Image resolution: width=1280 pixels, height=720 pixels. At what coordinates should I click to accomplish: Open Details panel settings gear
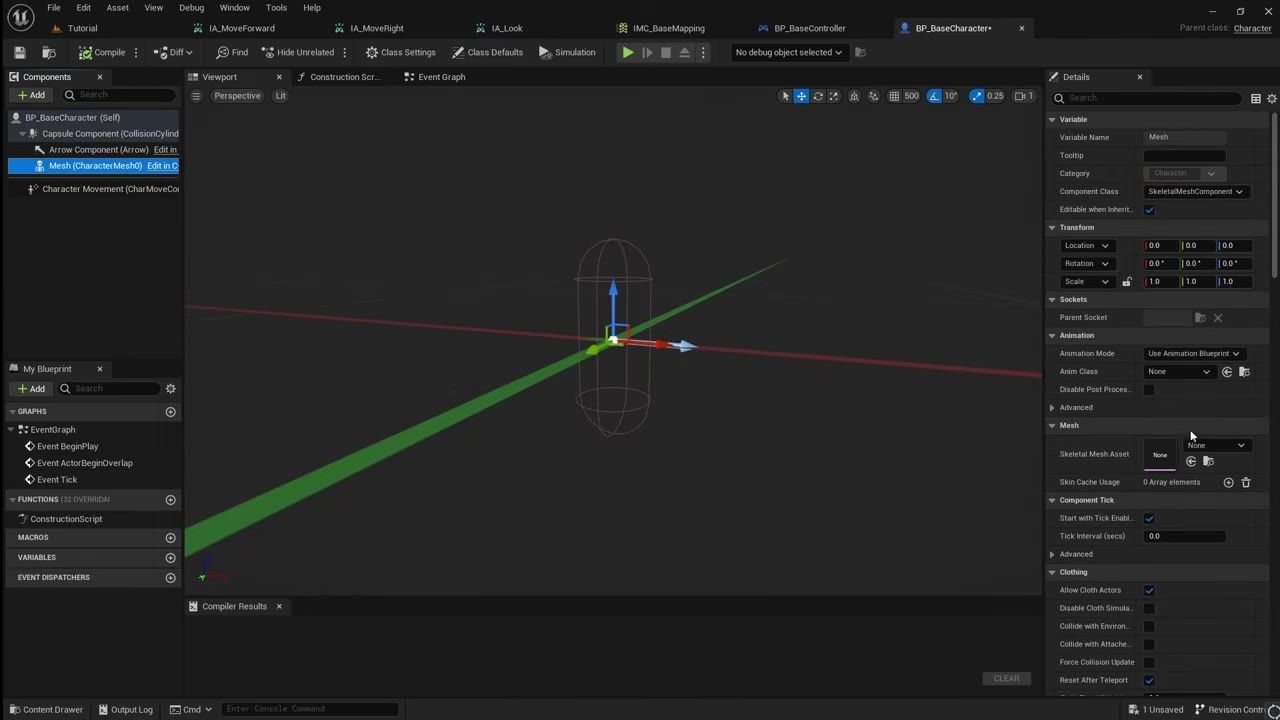point(1272,98)
